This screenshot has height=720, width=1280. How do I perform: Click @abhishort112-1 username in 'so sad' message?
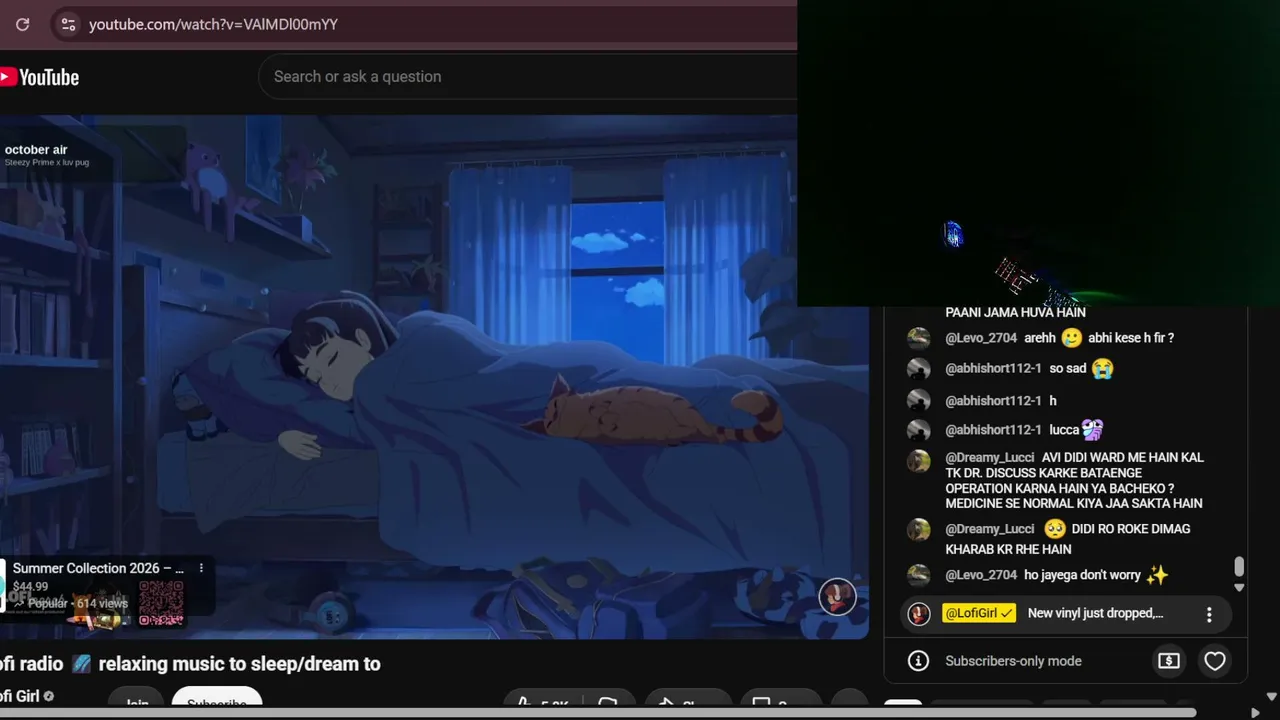(993, 369)
